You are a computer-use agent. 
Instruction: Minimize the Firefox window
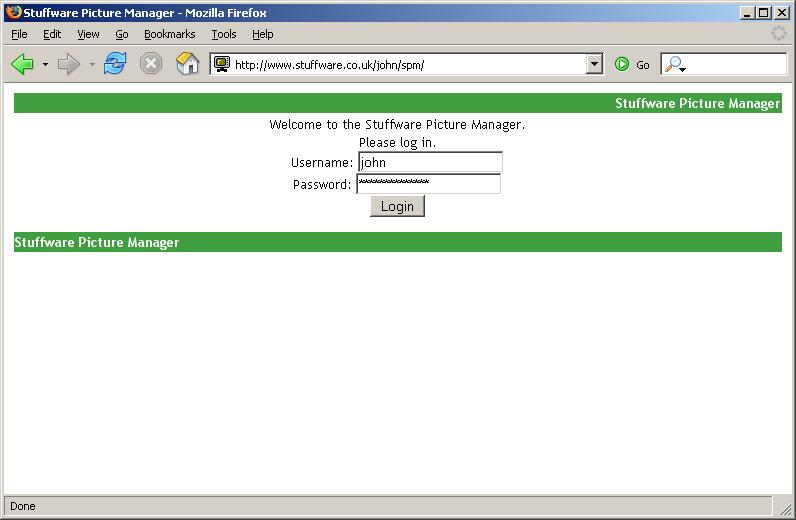tap(746, 13)
